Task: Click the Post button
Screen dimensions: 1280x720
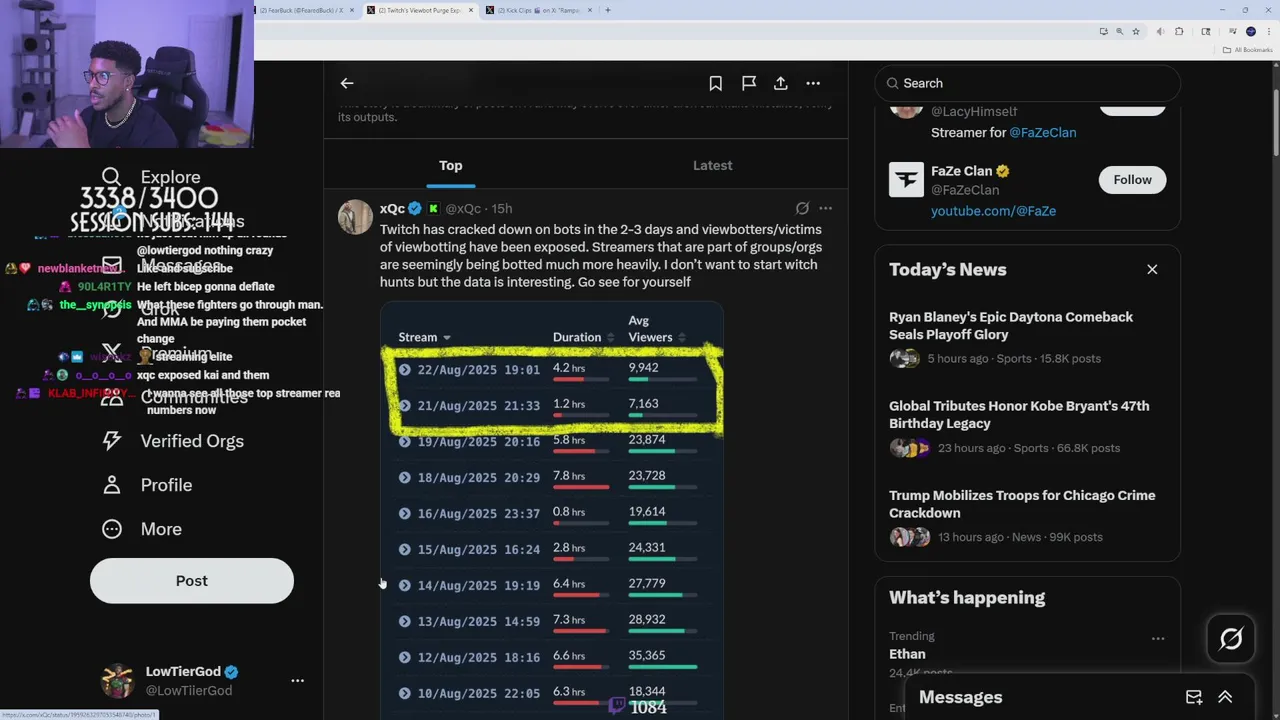Action: click(x=192, y=581)
